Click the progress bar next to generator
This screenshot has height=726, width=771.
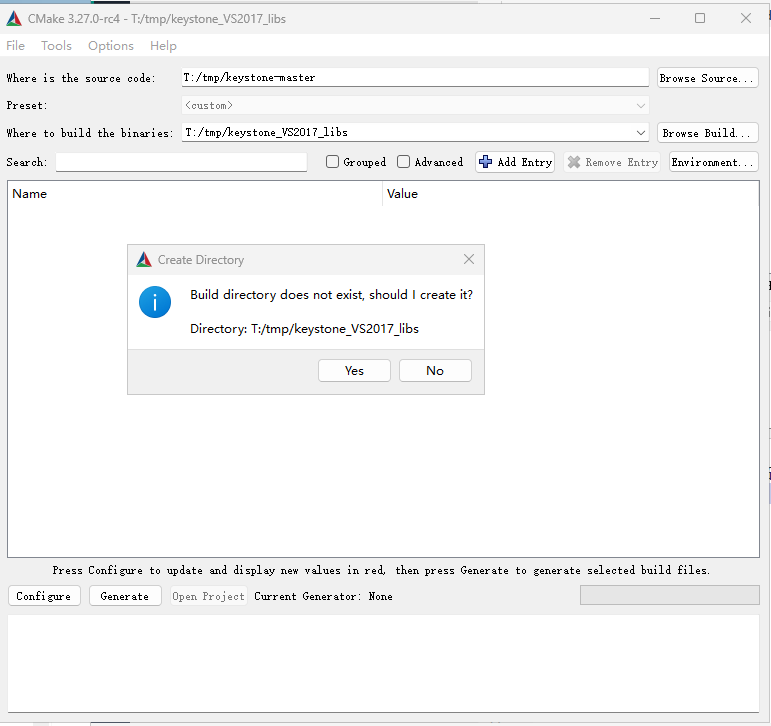pos(670,595)
